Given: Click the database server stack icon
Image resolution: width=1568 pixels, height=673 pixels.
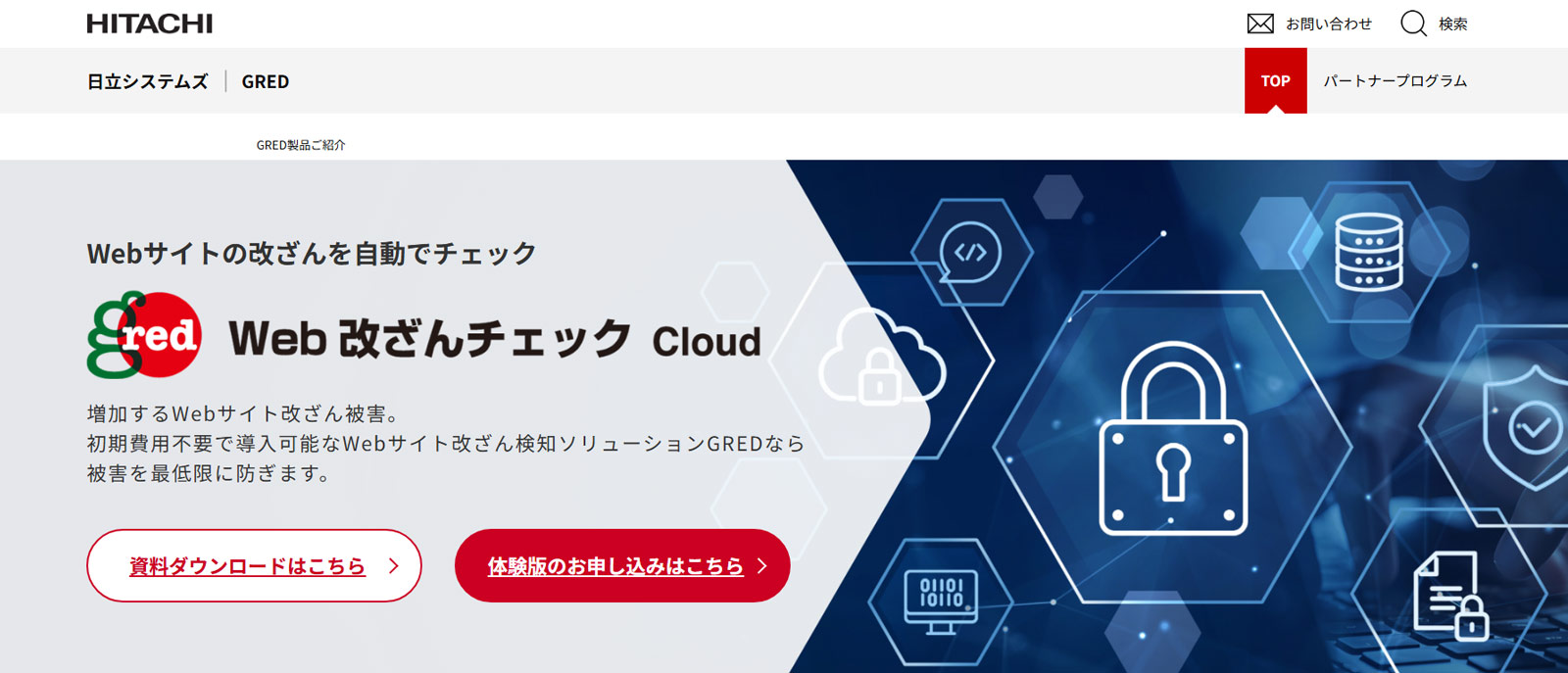Looking at the screenshot, I should tap(1369, 251).
